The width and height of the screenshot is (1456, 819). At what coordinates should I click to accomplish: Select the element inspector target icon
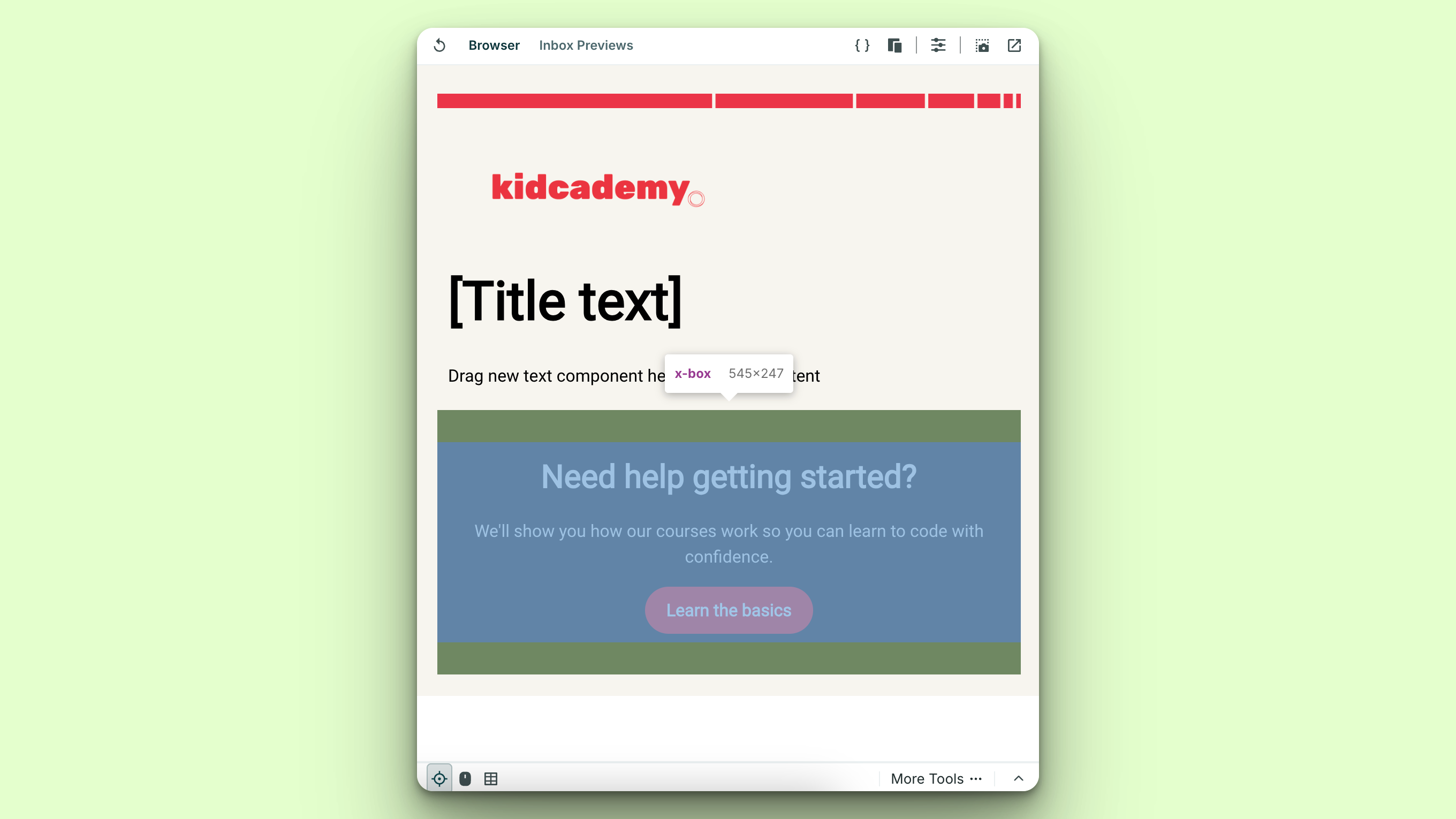tap(438, 778)
